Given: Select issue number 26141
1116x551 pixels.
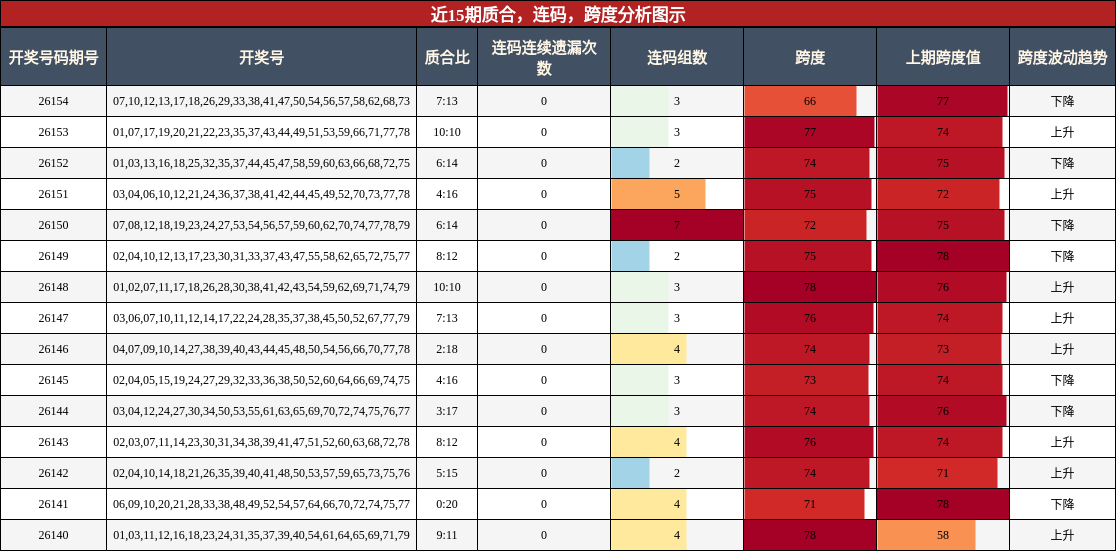Looking at the screenshot, I should 53,503.
